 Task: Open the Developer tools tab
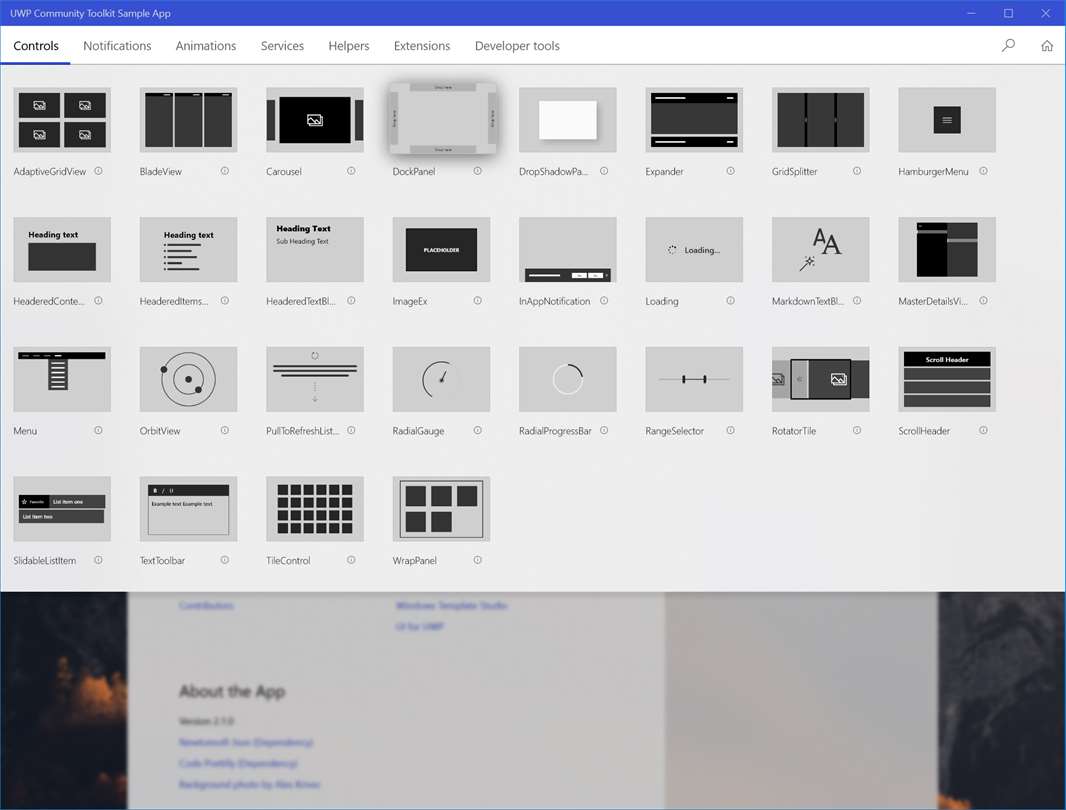[x=517, y=46]
